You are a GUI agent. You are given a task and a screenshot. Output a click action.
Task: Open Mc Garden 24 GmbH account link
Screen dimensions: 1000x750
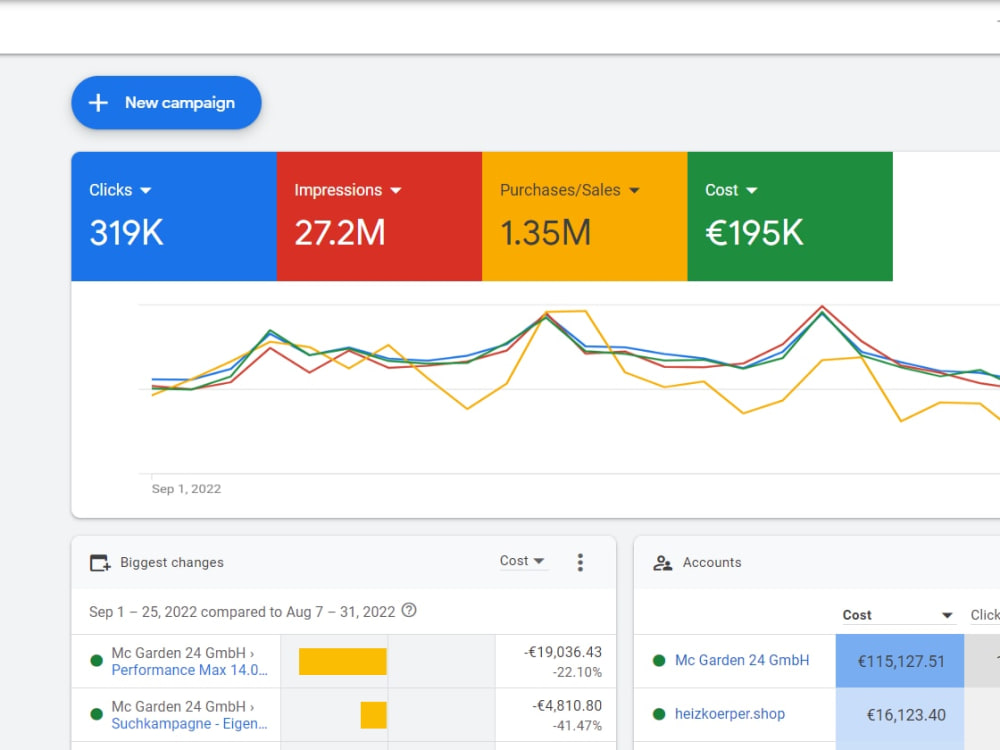click(742, 660)
